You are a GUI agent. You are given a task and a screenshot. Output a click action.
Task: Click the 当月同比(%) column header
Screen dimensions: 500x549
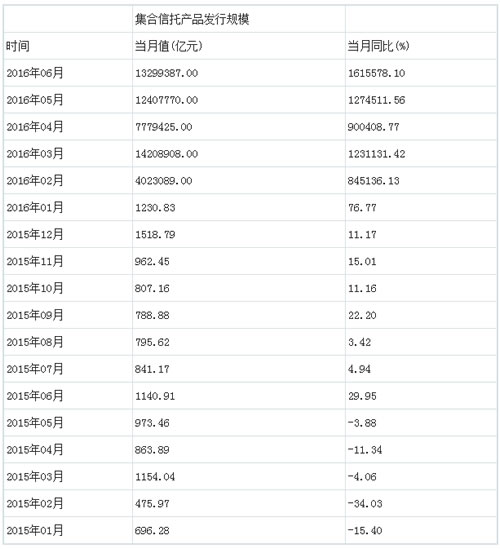378,46
